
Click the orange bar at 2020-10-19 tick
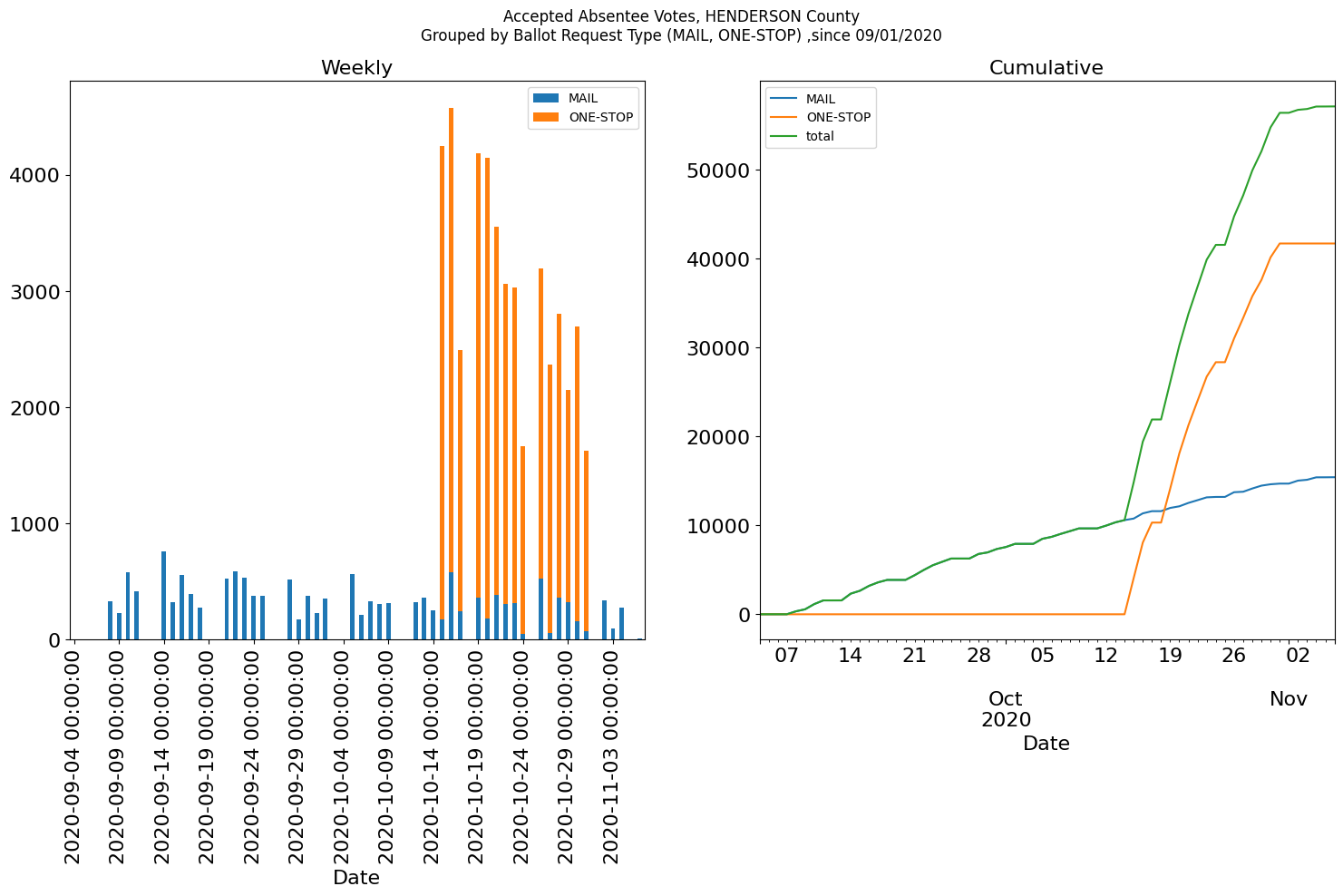click(478, 375)
